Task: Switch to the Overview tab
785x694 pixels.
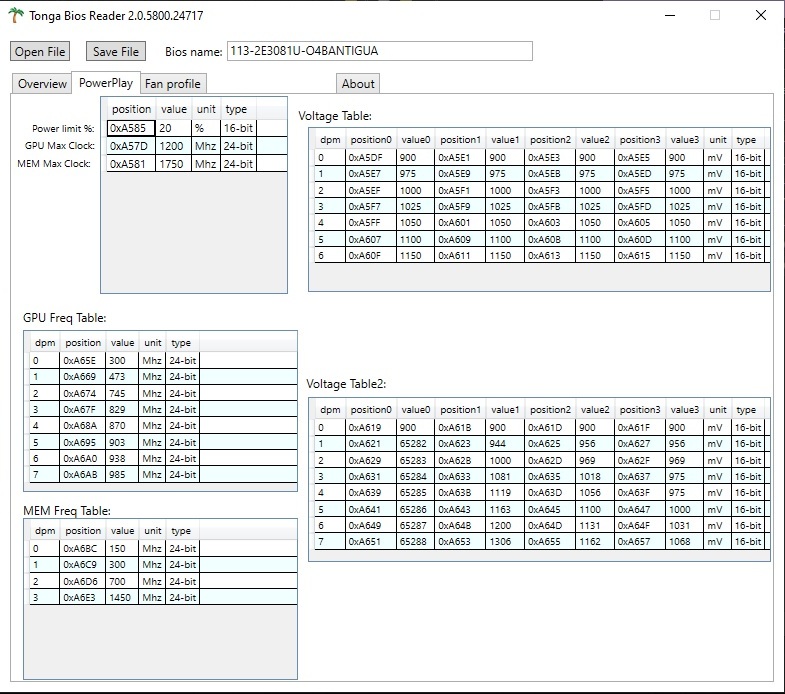Action: (x=42, y=84)
